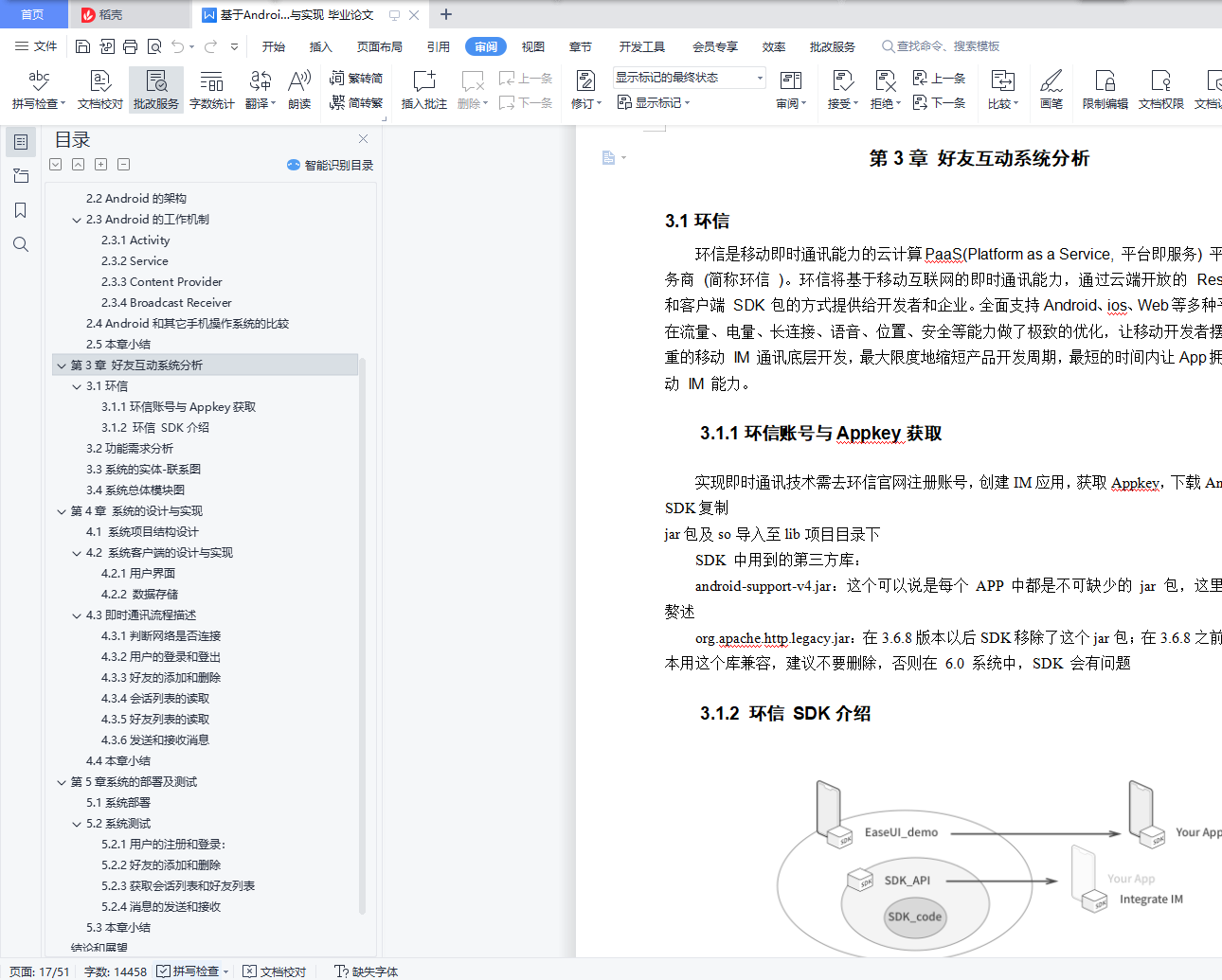Collapse the 4.2 系统客户端的设计与实现 node
Screen dimensions: 1222x980
click(77, 553)
